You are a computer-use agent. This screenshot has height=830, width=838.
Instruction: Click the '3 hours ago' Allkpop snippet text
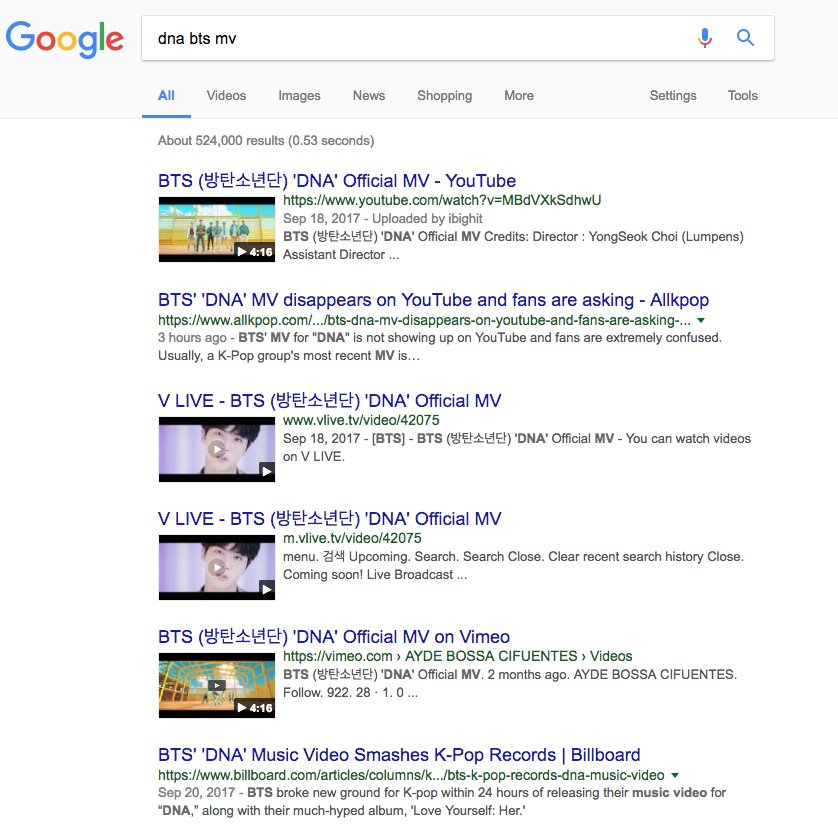point(192,338)
